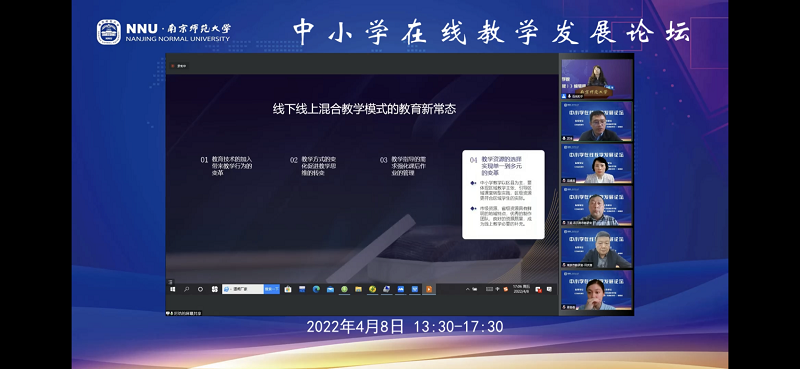This screenshot has width=800, height=369.
Task: Open the Task View widgets icon
Action: click(x=215, y=289)
